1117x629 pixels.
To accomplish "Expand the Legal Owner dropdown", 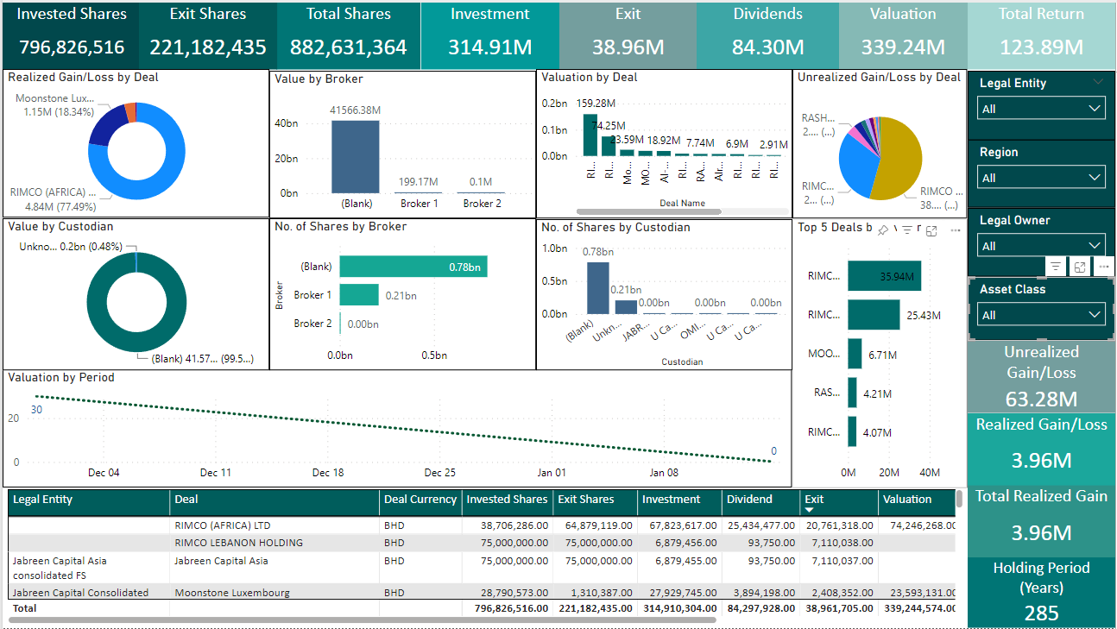I will [x=1040, y=245].
